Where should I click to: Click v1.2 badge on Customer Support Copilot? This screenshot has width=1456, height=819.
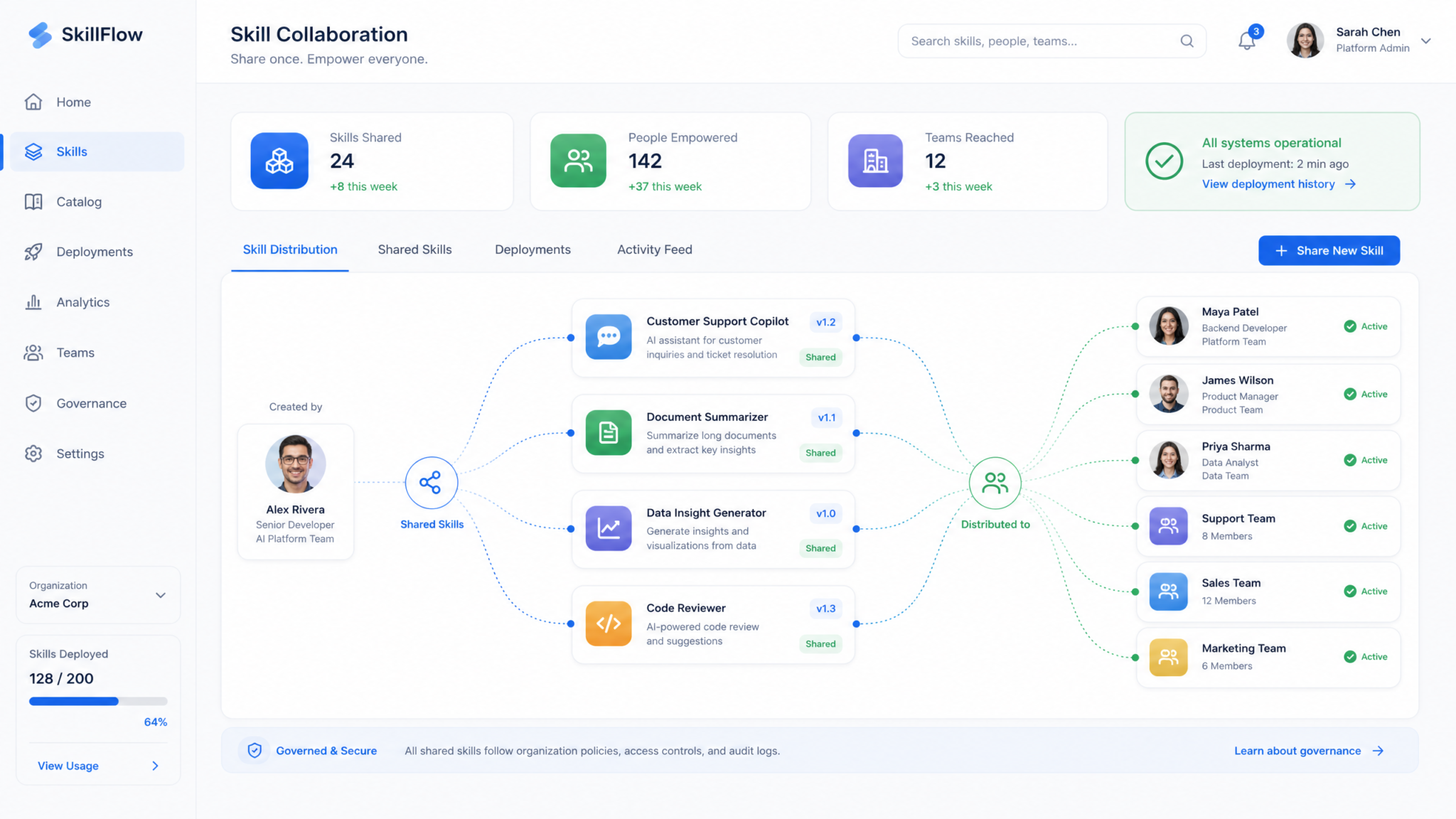[x=825, y=322]
